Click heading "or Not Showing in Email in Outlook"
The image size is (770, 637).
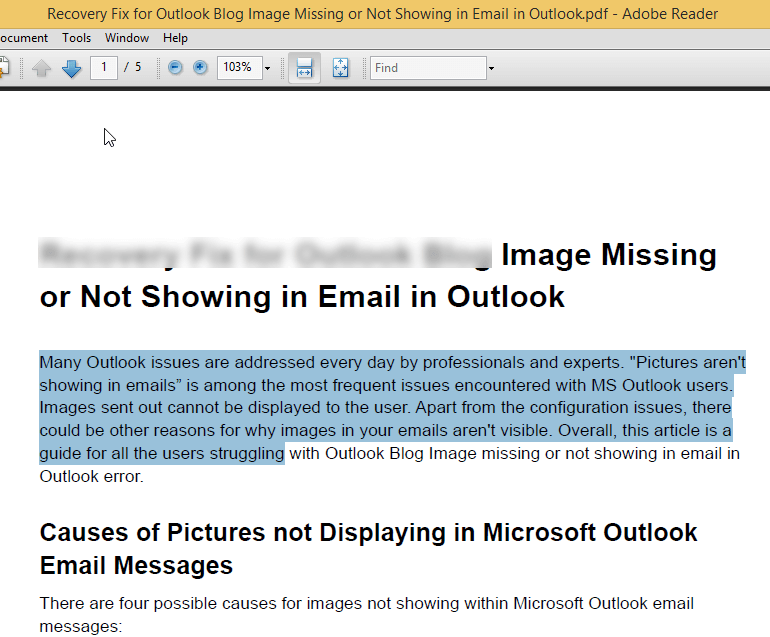[x=302, y=297]
